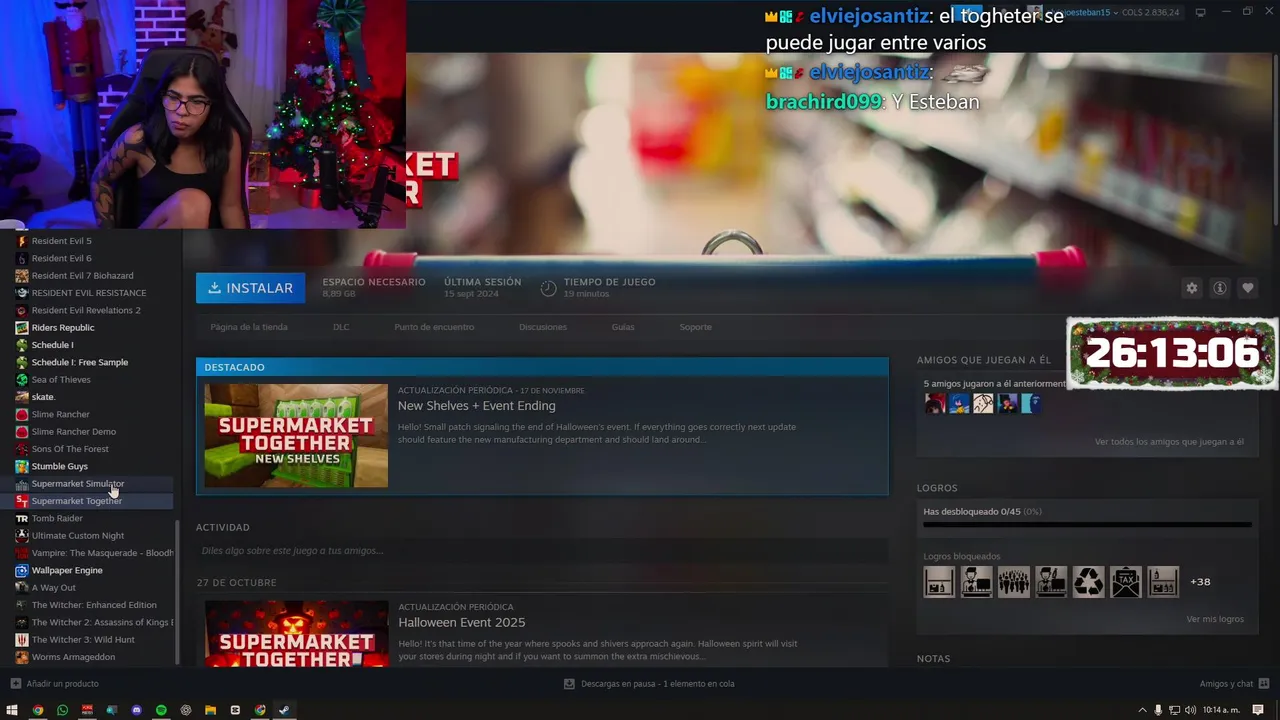The image size is (1280, 720).
Task: Go to the Guías tab
Action: click(623, 327)
